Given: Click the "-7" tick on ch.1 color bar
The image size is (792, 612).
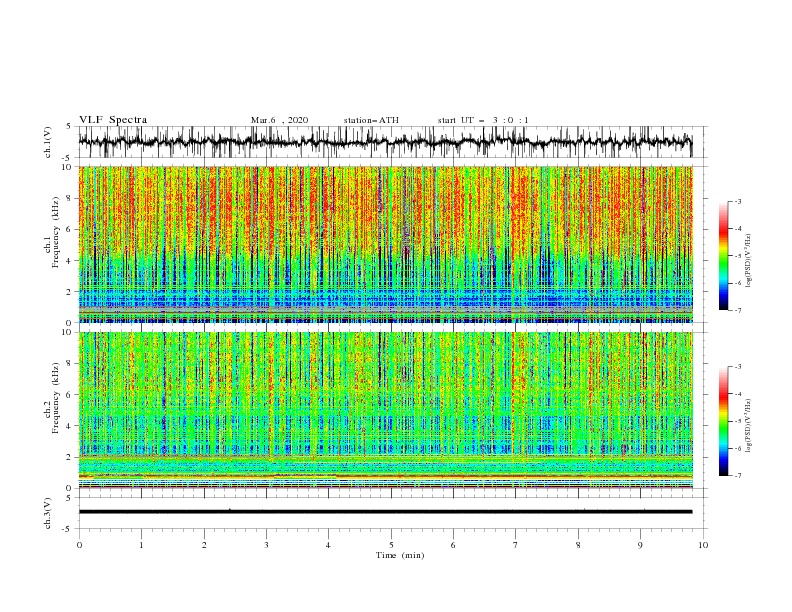Looking at the screenshot, I should [x=737, y=310].
